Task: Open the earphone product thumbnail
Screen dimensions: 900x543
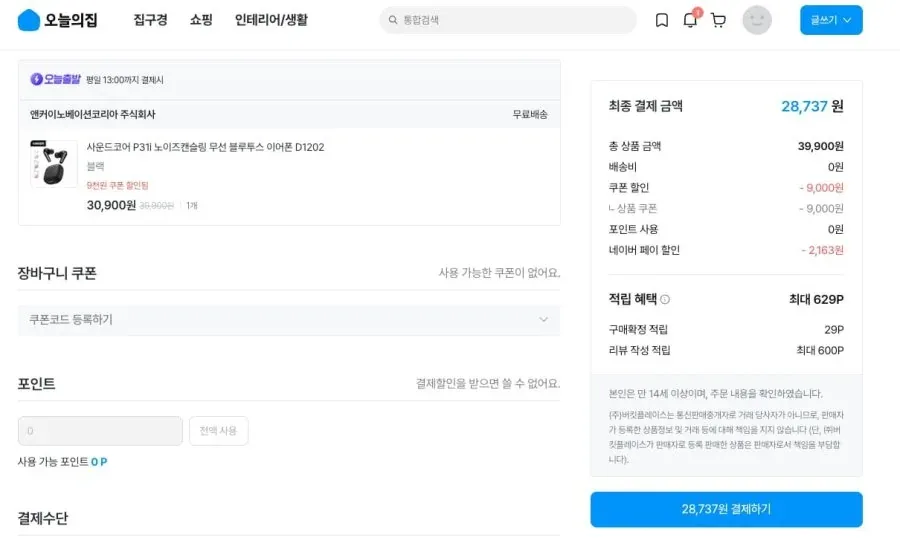Action: 54,164
